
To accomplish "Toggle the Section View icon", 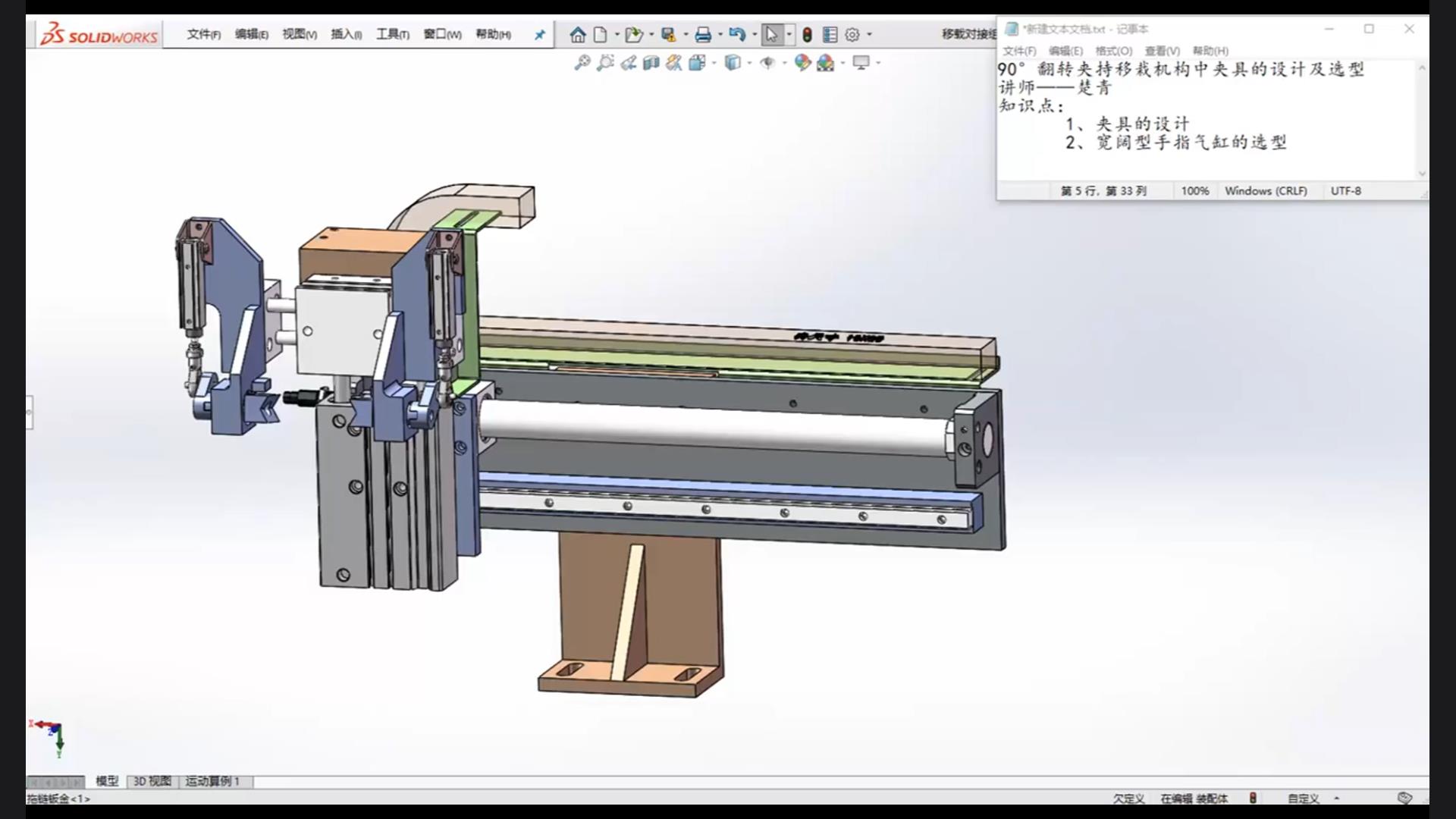I will 651,63.
